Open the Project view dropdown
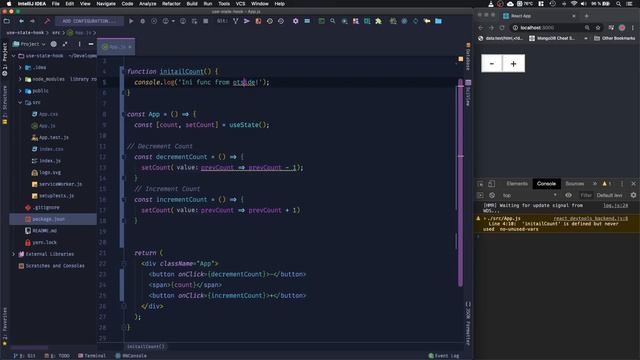640x360 pixels. tap(30, 44)
